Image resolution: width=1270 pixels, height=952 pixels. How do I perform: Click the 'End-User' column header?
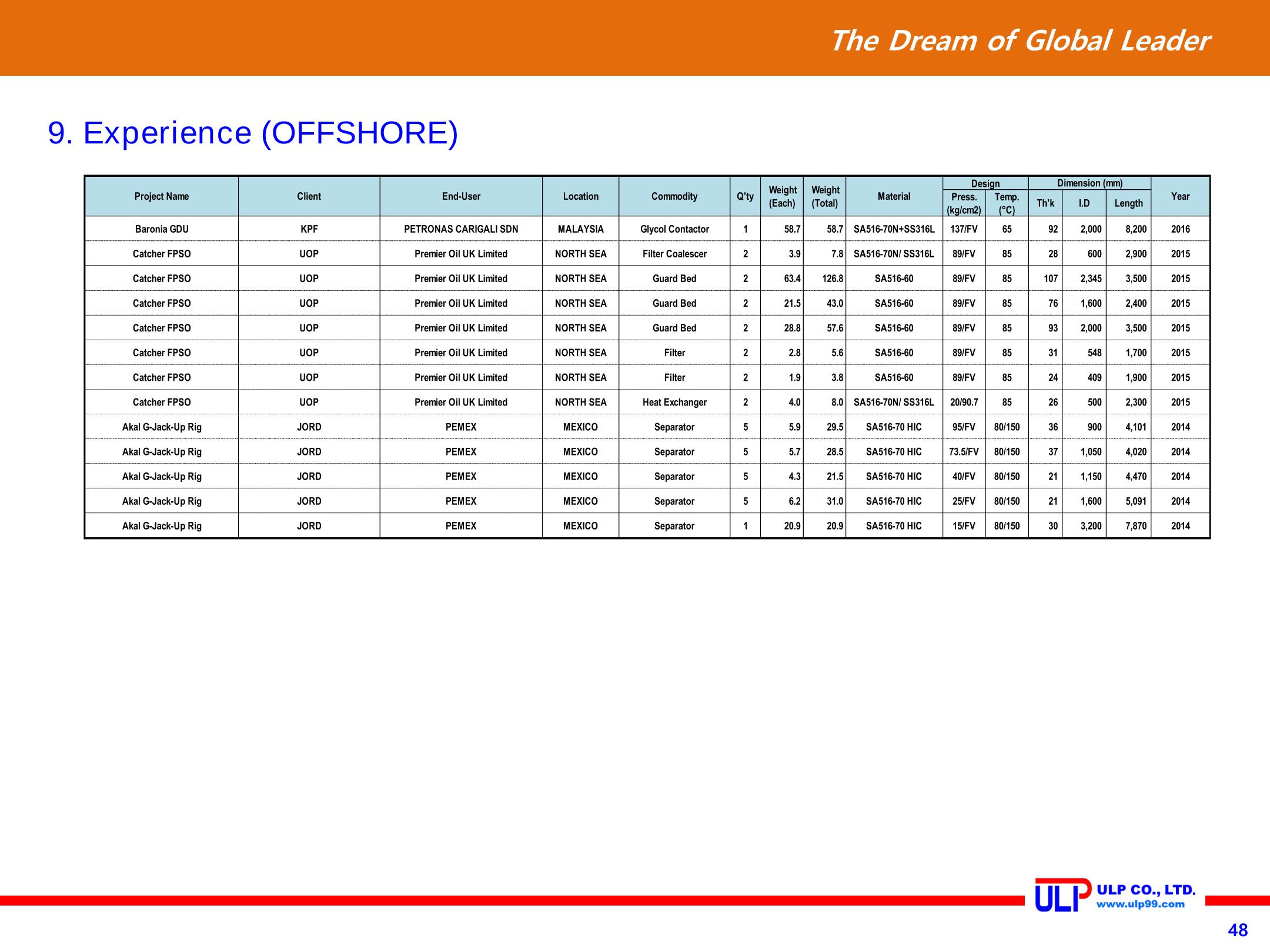[x=461, y=196]
